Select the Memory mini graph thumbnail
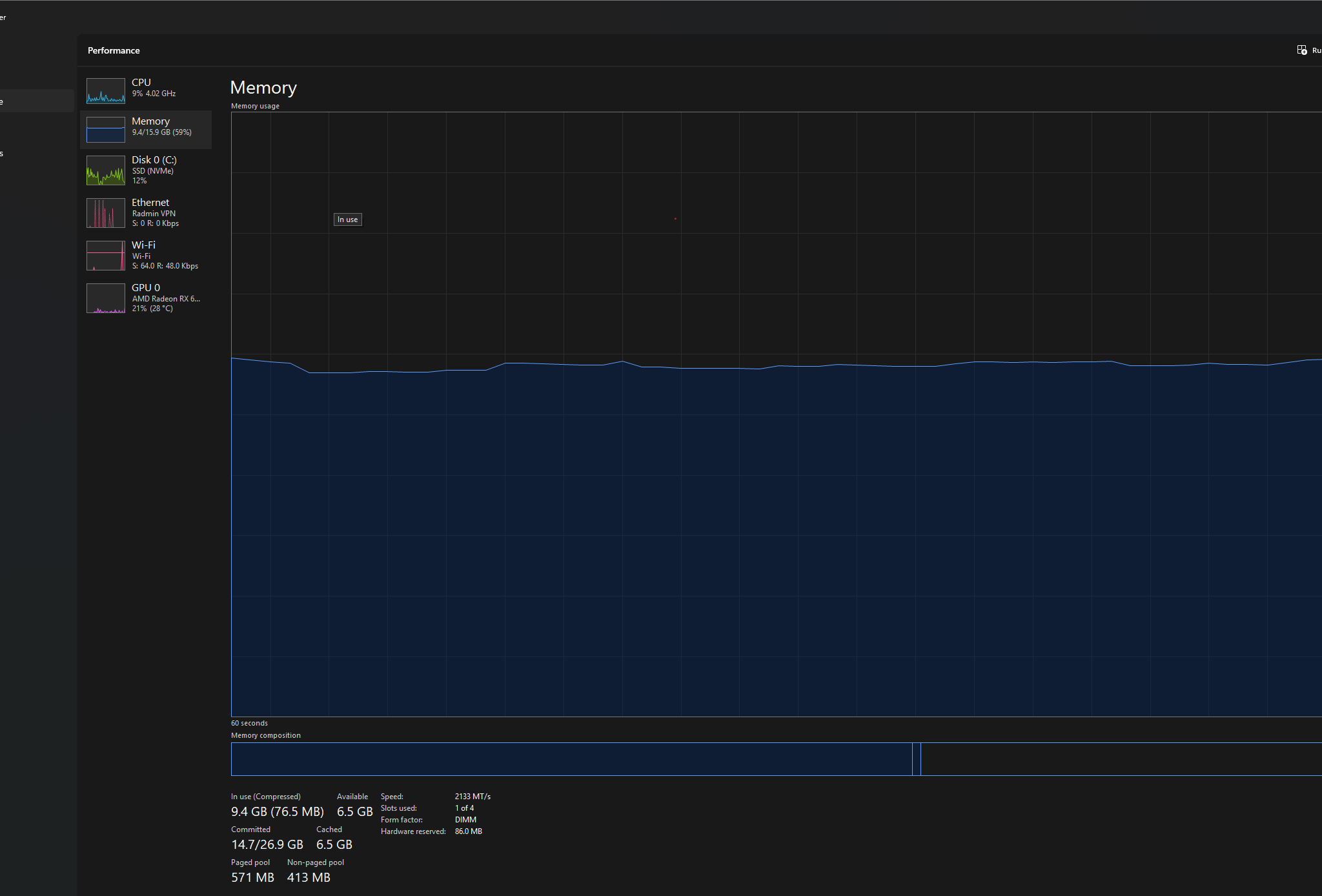Image resolution: width=1322 pixels, height=896 pixels. click(x=106, y=130)
